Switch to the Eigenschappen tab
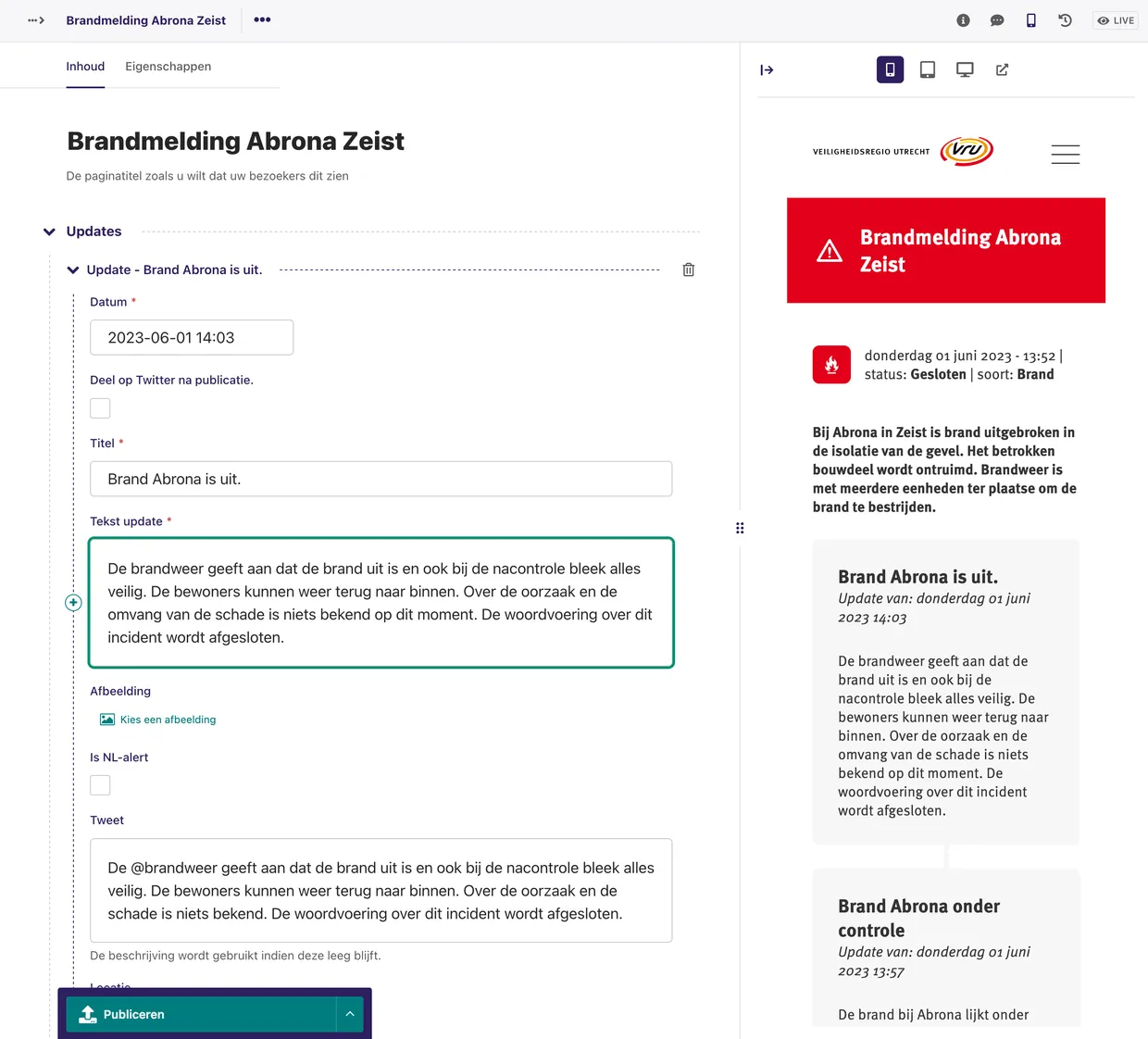The height and width of the screenshot is (1039, 1148). [x=168, y=66]
